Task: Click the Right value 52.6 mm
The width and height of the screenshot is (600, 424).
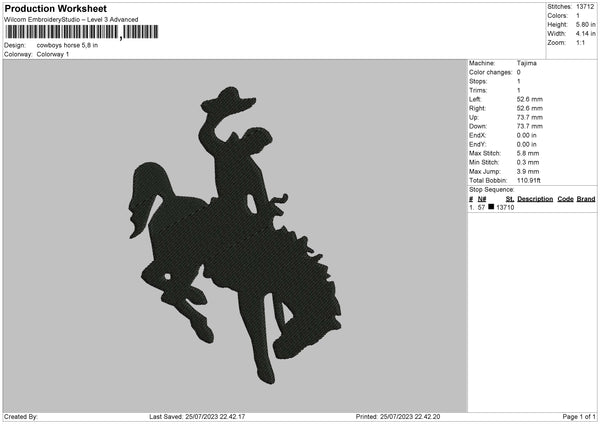Action: (530, 108)
